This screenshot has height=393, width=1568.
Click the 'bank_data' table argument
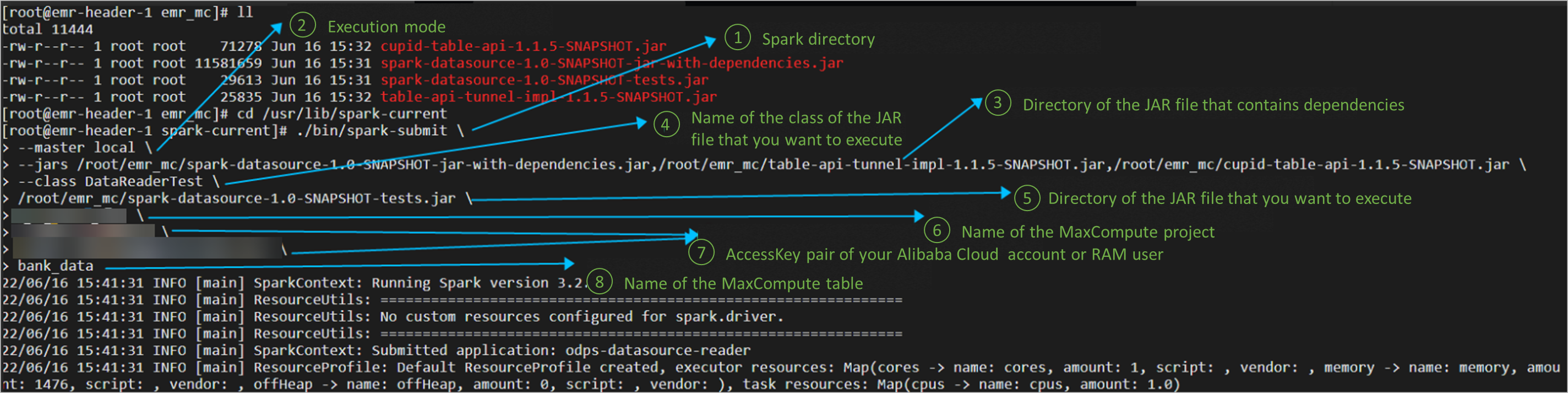click(x=56, y=266)
